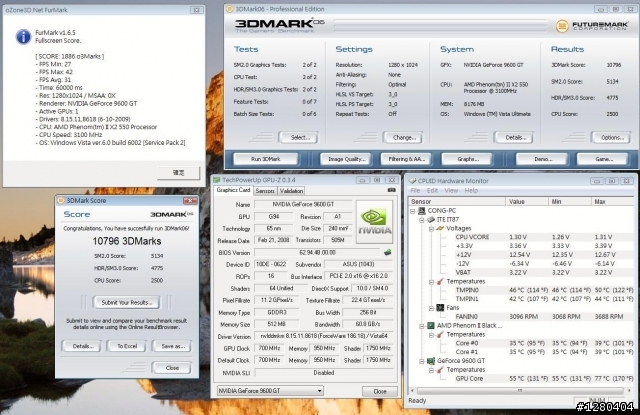Click the thermometer icon under GeForce 9600 GT
This screenshot has width=640, height=415.
pyautogui.click(x=440, y=370)
